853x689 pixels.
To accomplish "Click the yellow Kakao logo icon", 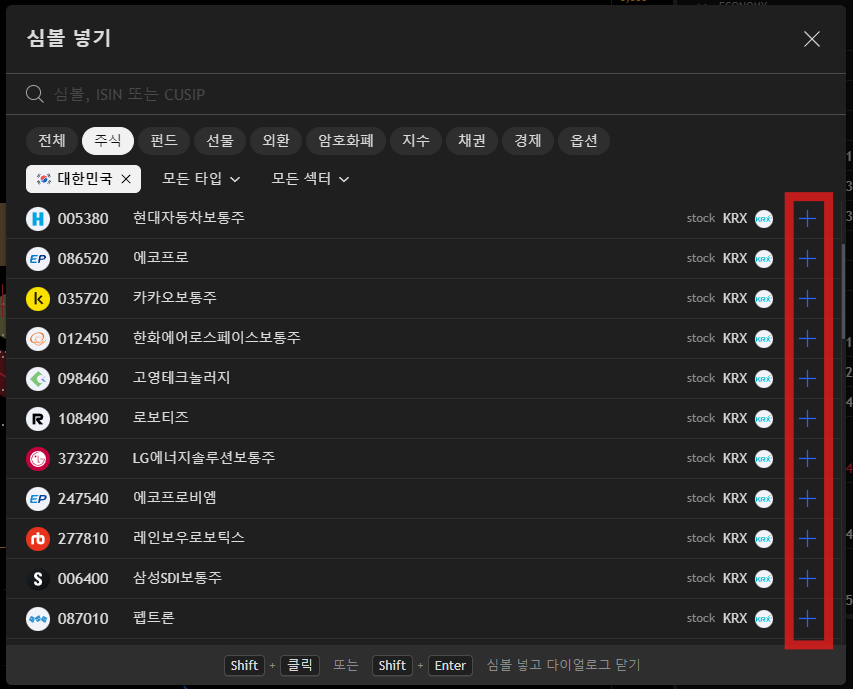I will point(38,299).
